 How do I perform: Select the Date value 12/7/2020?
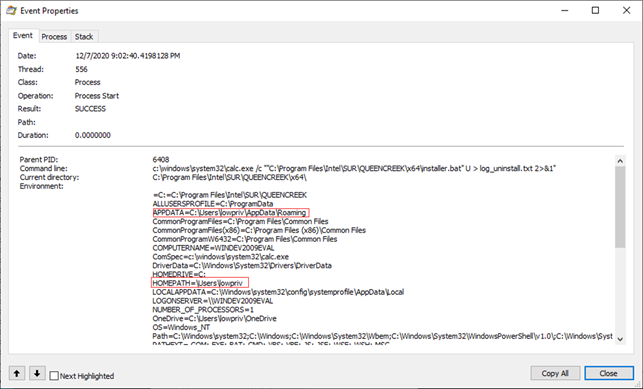click(x=128, y=56)
